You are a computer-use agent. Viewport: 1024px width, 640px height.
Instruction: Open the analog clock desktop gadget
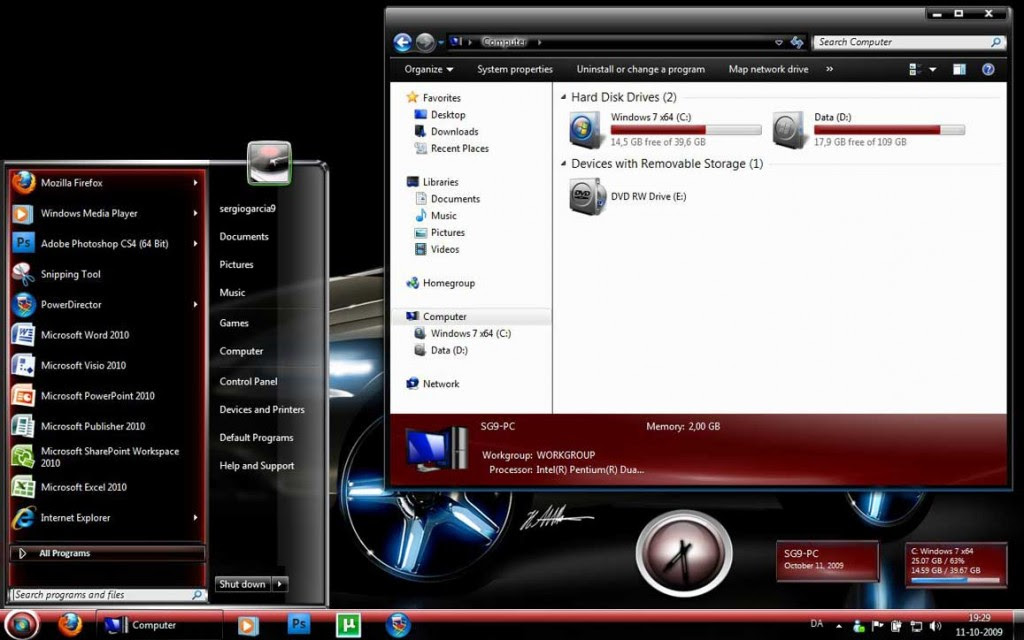pos(684,554)
